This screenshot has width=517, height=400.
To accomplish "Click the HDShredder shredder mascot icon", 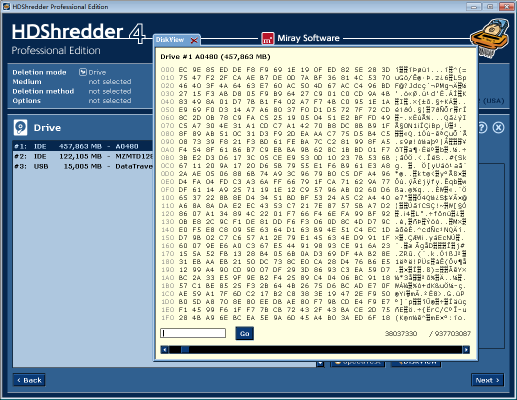I will (490, 38).
